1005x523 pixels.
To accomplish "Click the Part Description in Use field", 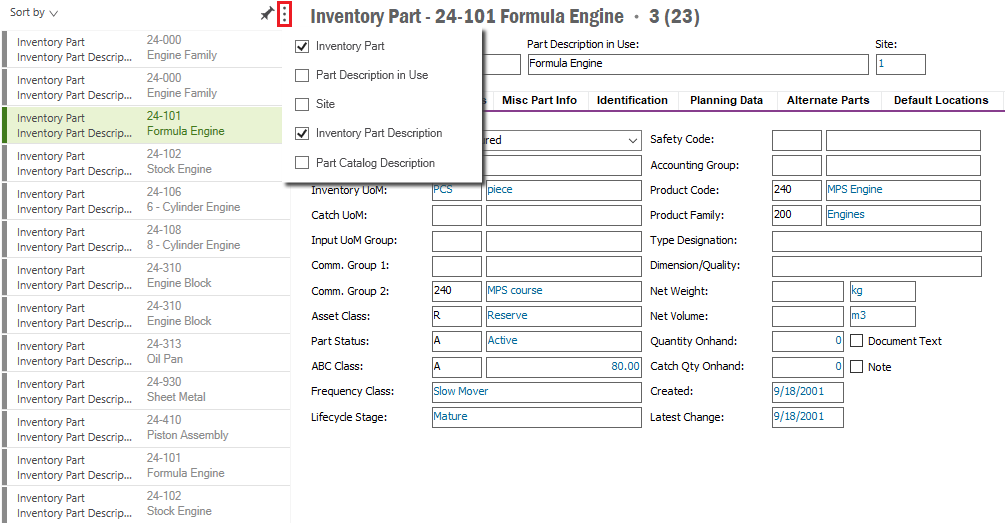I will point(697,64).
